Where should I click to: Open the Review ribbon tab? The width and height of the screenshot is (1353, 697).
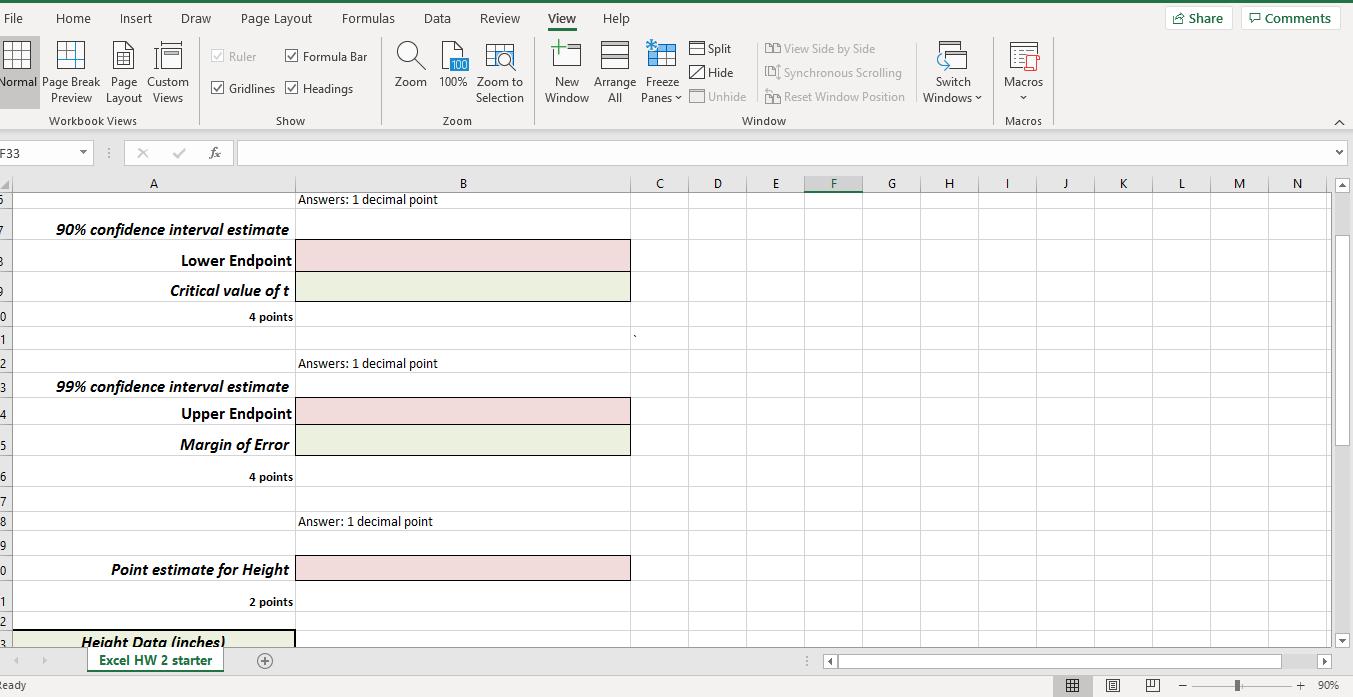(x=499, y=17)
